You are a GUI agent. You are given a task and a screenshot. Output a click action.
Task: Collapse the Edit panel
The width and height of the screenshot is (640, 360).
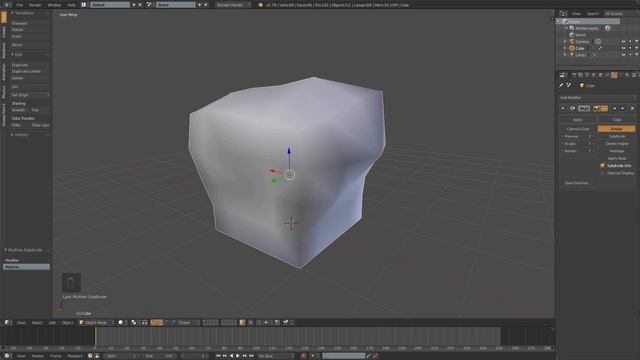coord(12,54)
